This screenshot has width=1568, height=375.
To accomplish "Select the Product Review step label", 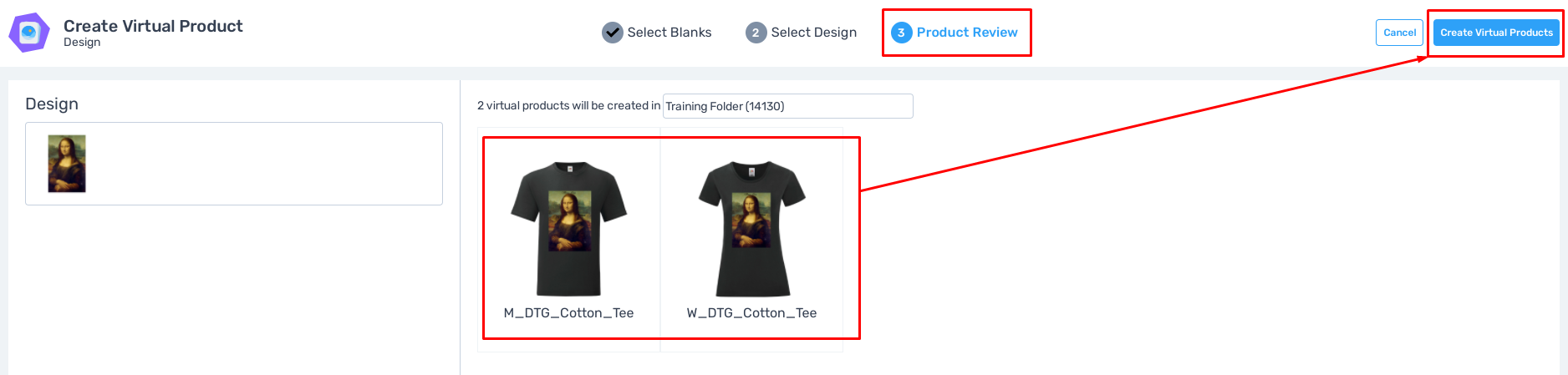I will point(967,33).
